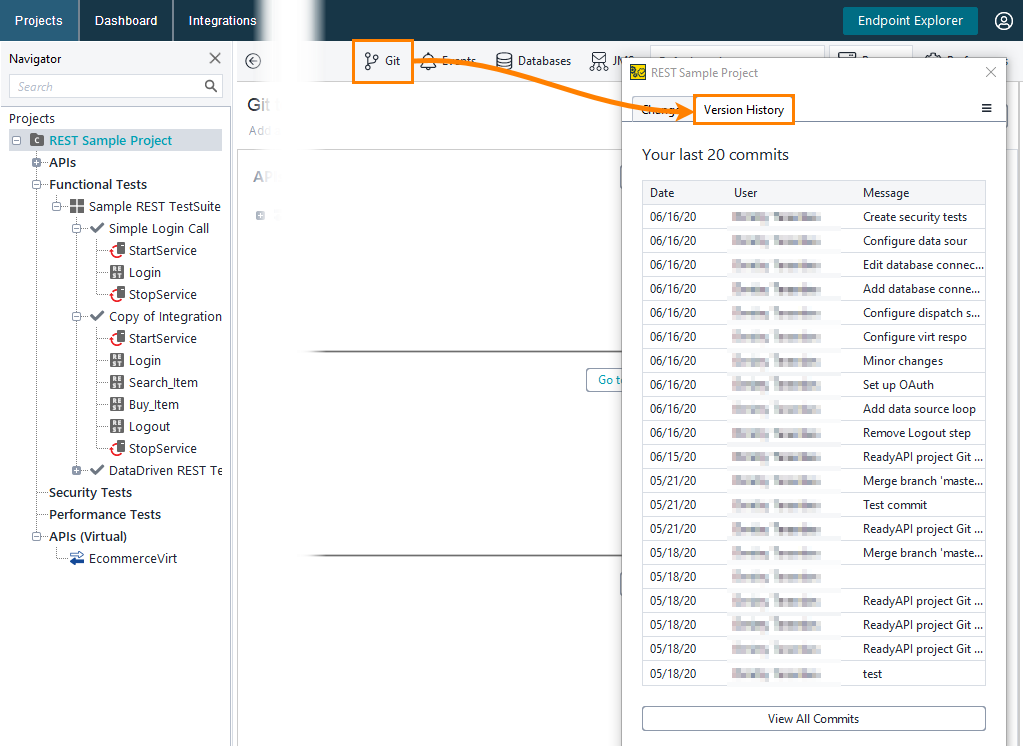Screen dimensions: 1023x746
Task: Open the Events toolbar item
Action: [447, 60]
